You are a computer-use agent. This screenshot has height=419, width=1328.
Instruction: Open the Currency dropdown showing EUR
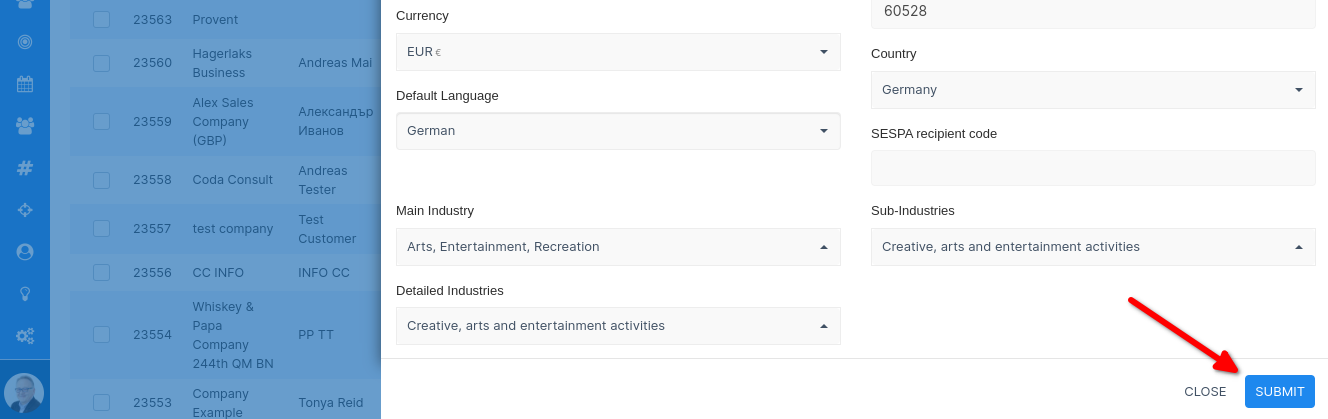[x=618, y=52]
